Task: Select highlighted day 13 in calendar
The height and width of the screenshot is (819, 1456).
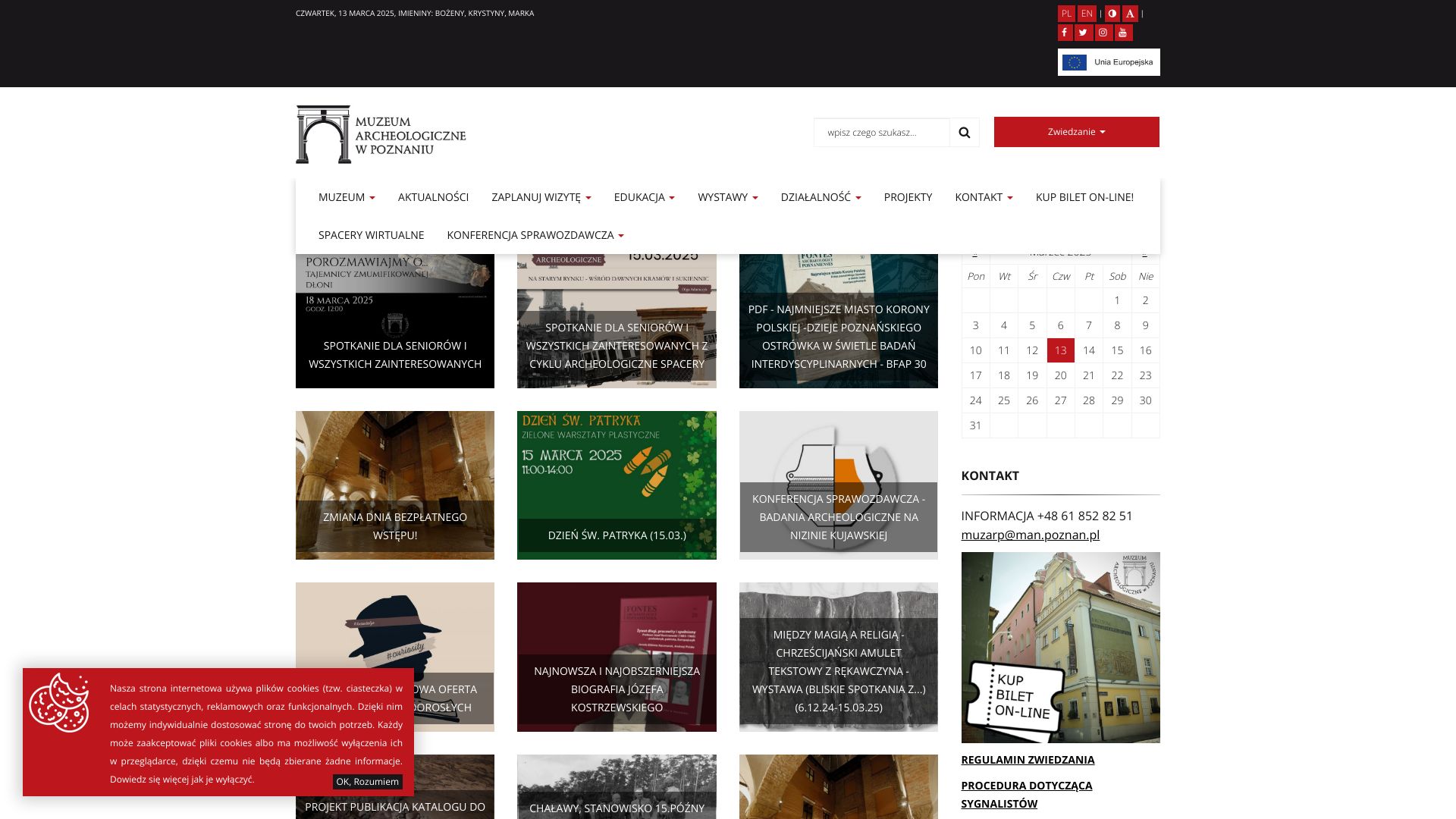Action: click(x=1060, y=350)
